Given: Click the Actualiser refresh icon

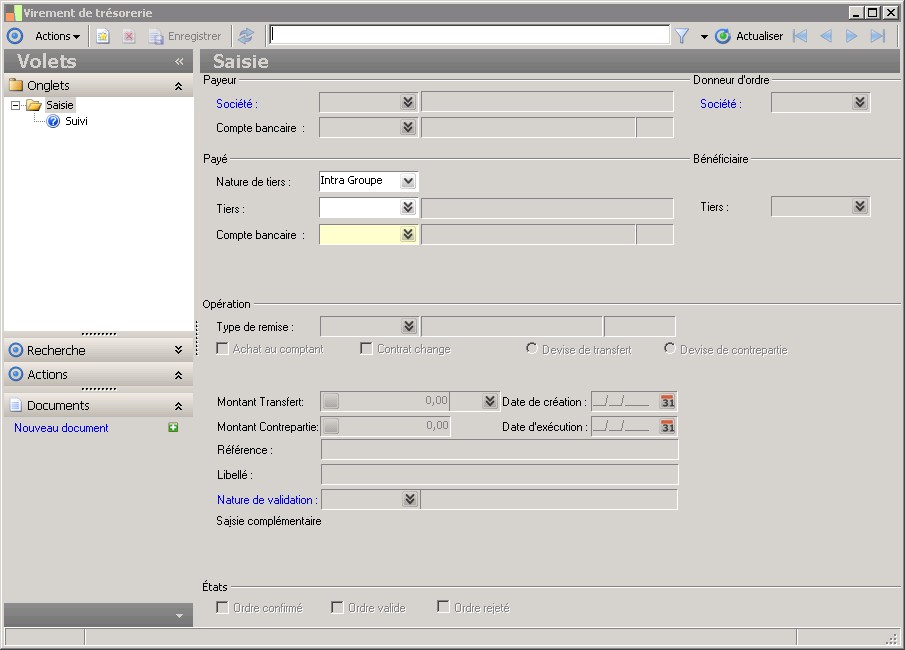Looking at the screenshot, I should pos(723,36).
